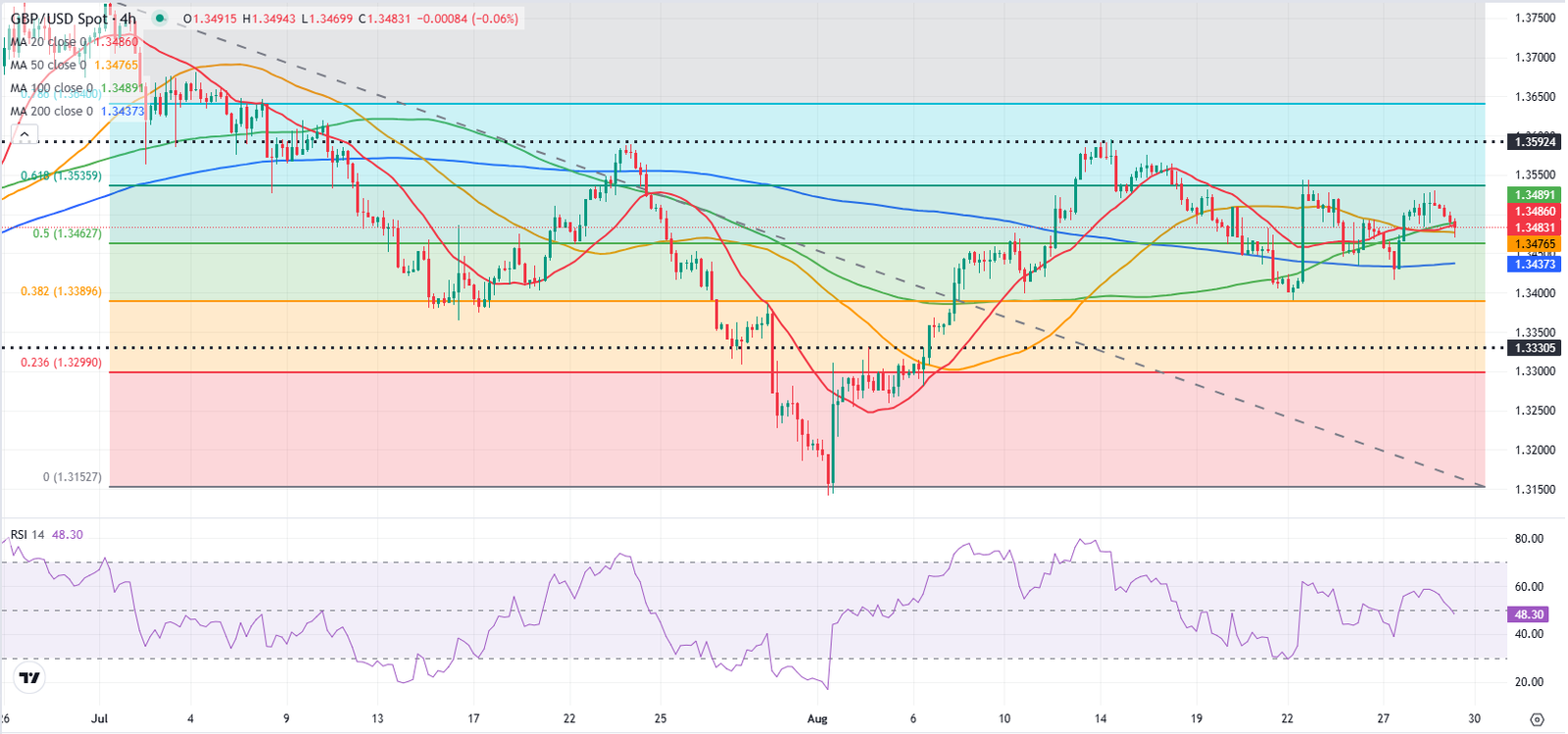Click the green 1.34891 MA 100 price tag

pyautogui.click(x=1536, y=195)
